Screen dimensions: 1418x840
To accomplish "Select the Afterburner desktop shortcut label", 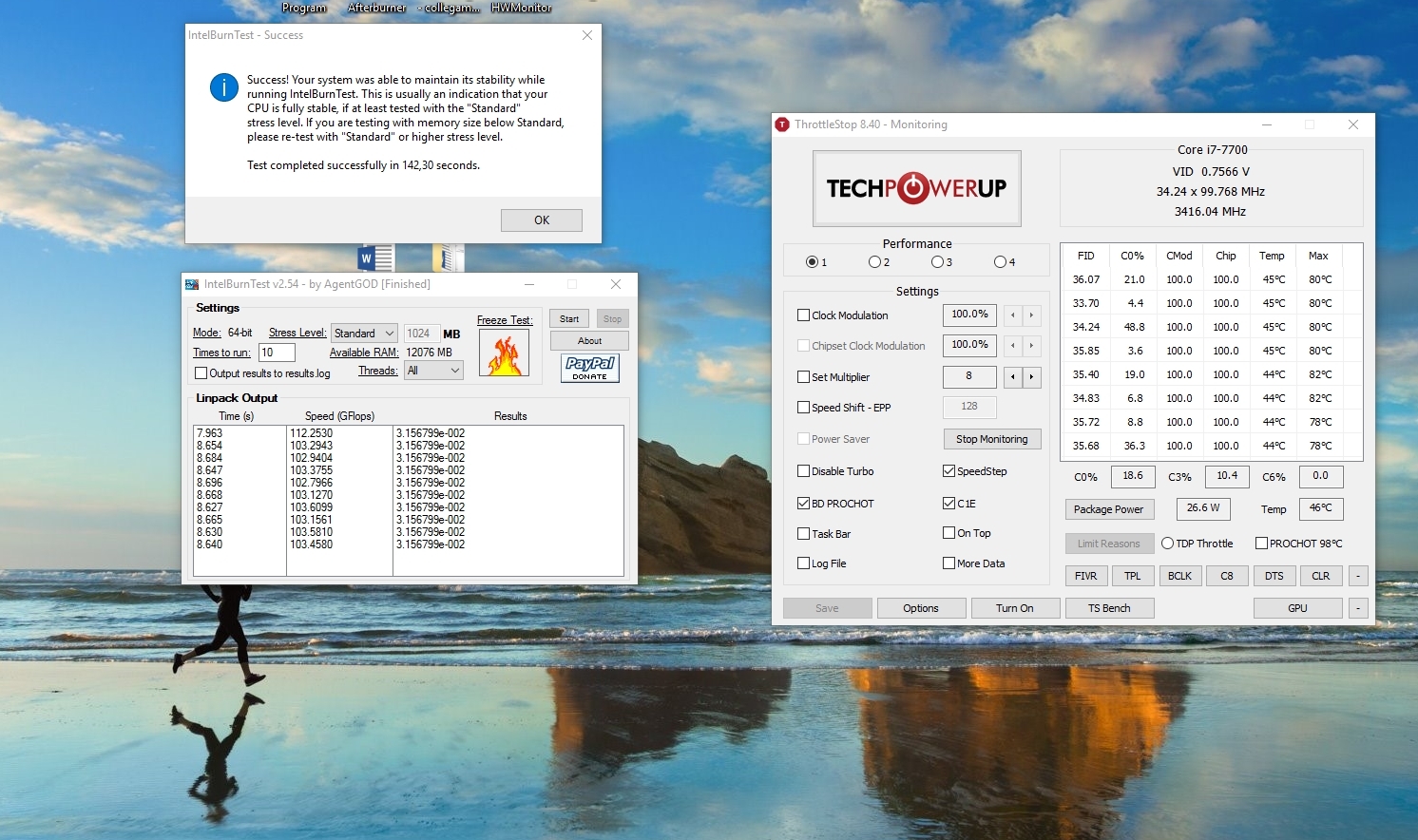I will 377,8.
